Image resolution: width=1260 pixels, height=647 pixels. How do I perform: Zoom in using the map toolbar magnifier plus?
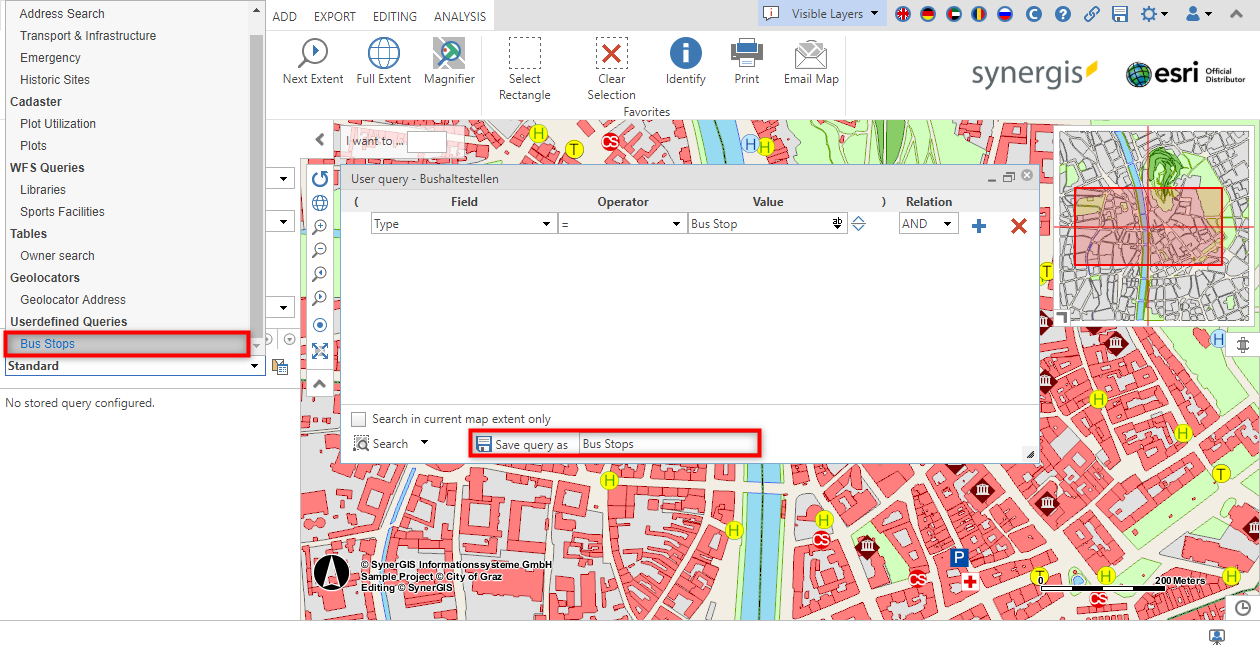tap(321, 225)
